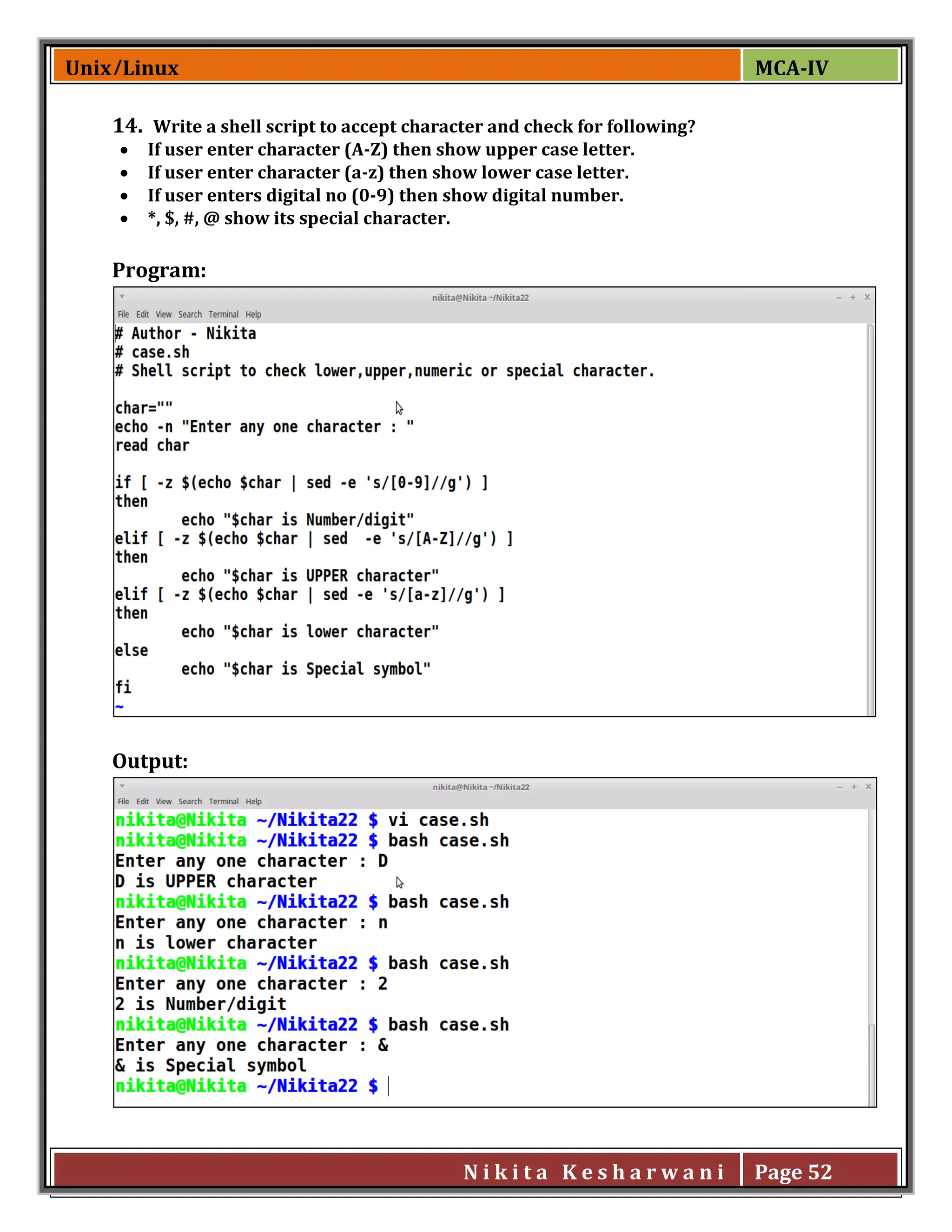The height and width of the screenshot is (1232, 952).
Task: Click the sed '[0-9]' if condition line
Action: click(302, 482)
